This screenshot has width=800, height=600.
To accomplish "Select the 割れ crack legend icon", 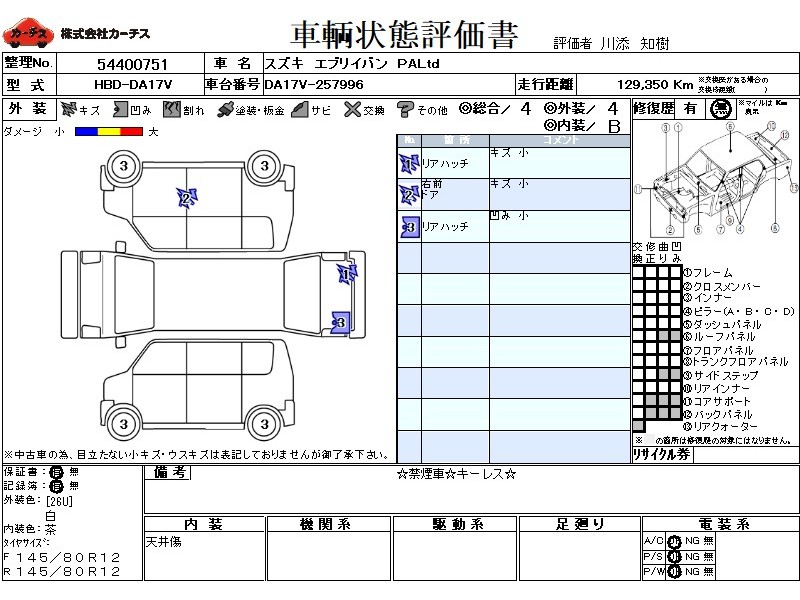I will (172, 109).
